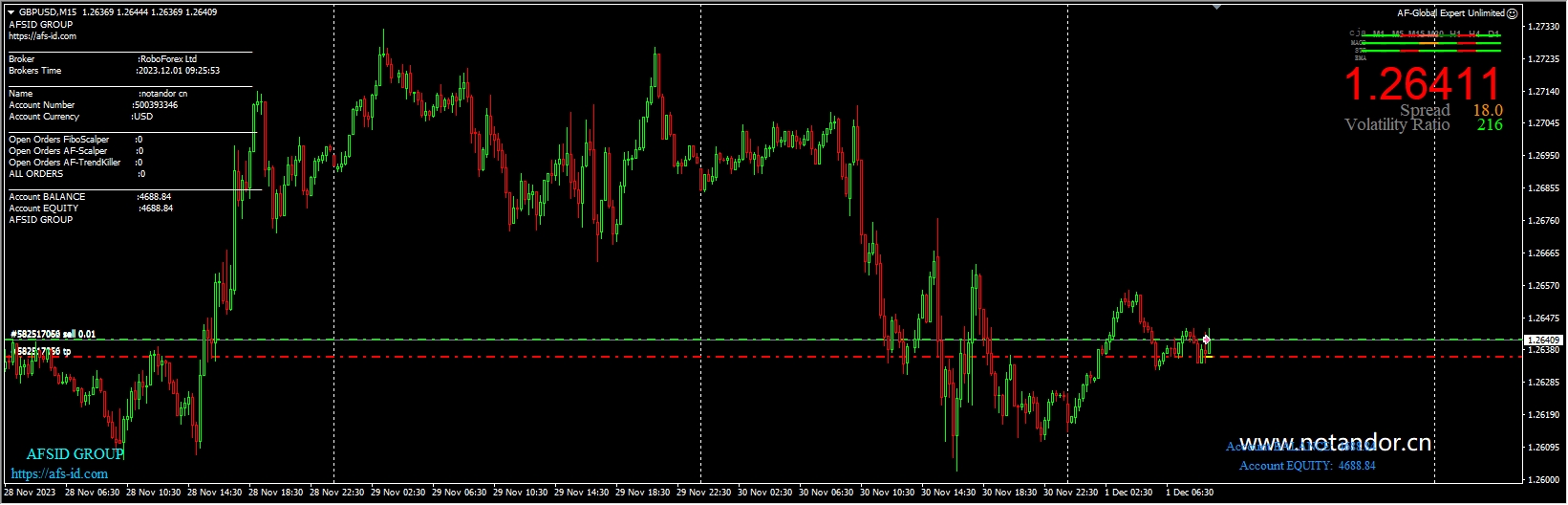Click the AF-Global Expert Unlimited label
This screenshot has width=1568, height=505.
point(1450,13)
